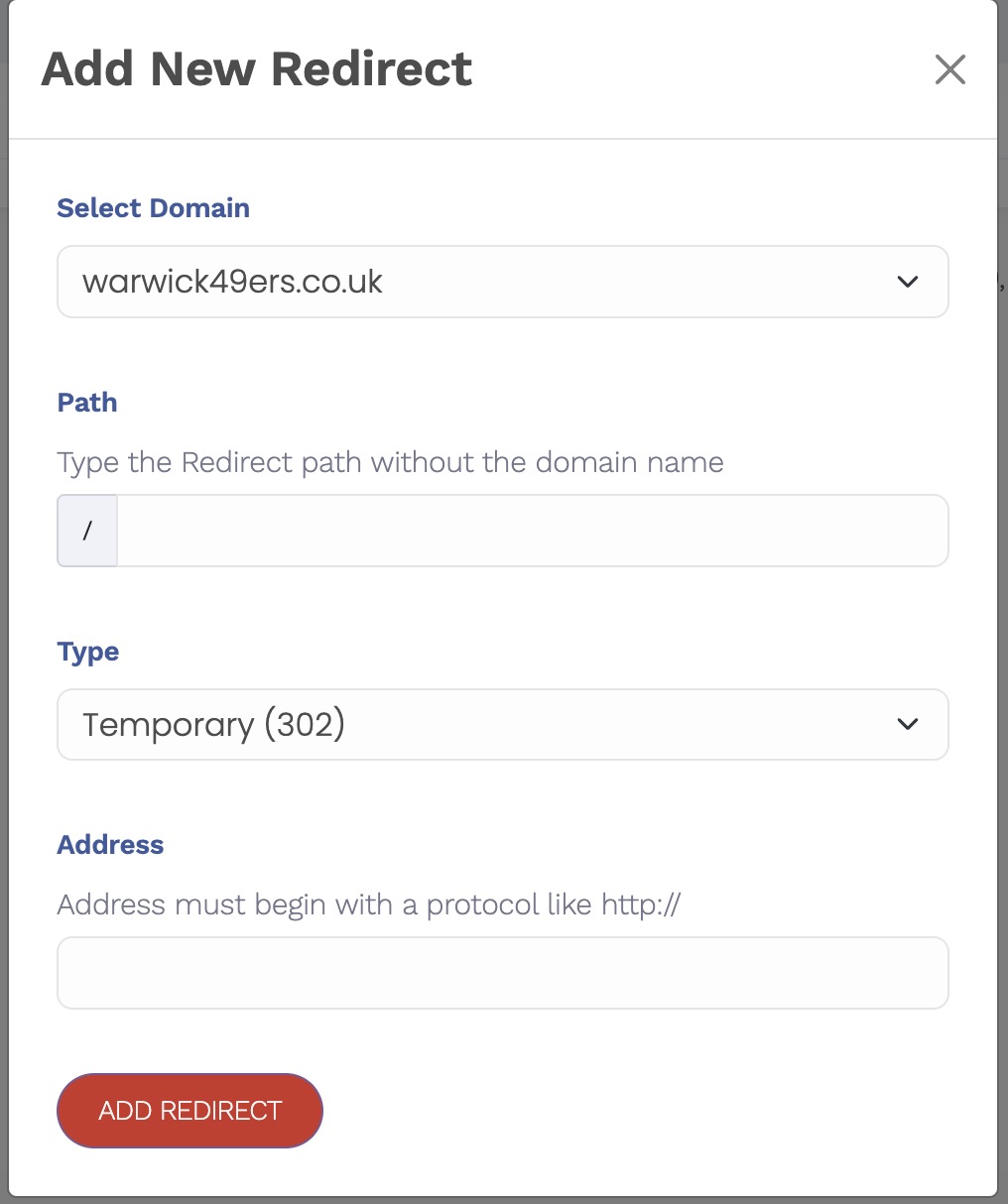Image resolution: width=1008 pixels, height=1204 pixels.
Task: Click the Address field label
Action: pos(110,845)
